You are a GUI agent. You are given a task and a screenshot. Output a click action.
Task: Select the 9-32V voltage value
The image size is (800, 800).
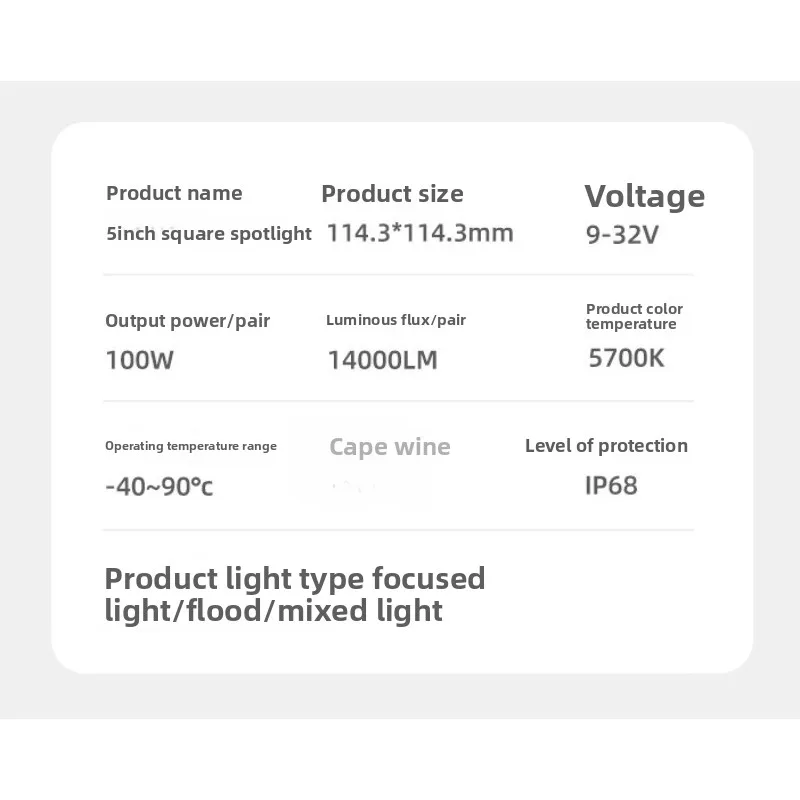622,236
